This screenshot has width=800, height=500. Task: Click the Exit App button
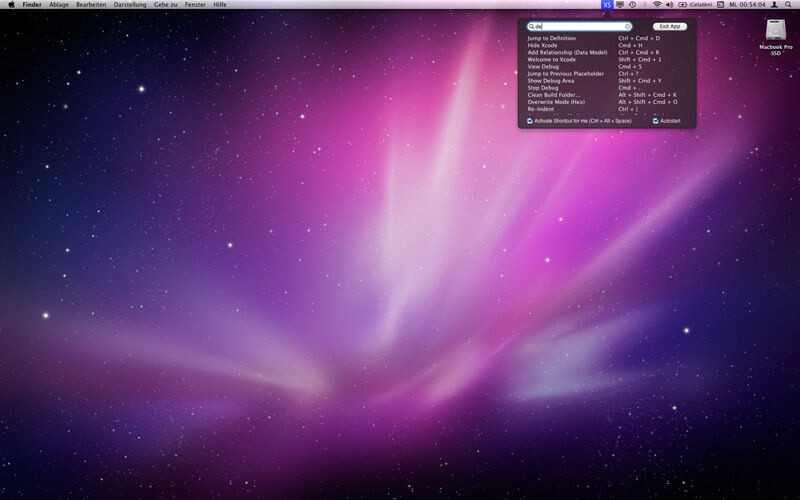coord(670,27)
